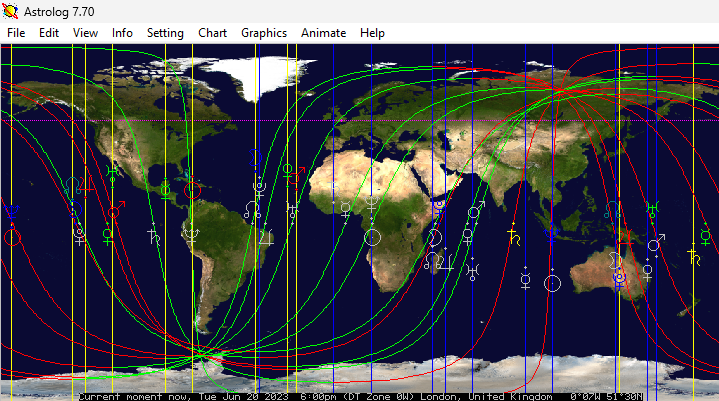Expand the Graphics menu

click(x=264, y=33)
